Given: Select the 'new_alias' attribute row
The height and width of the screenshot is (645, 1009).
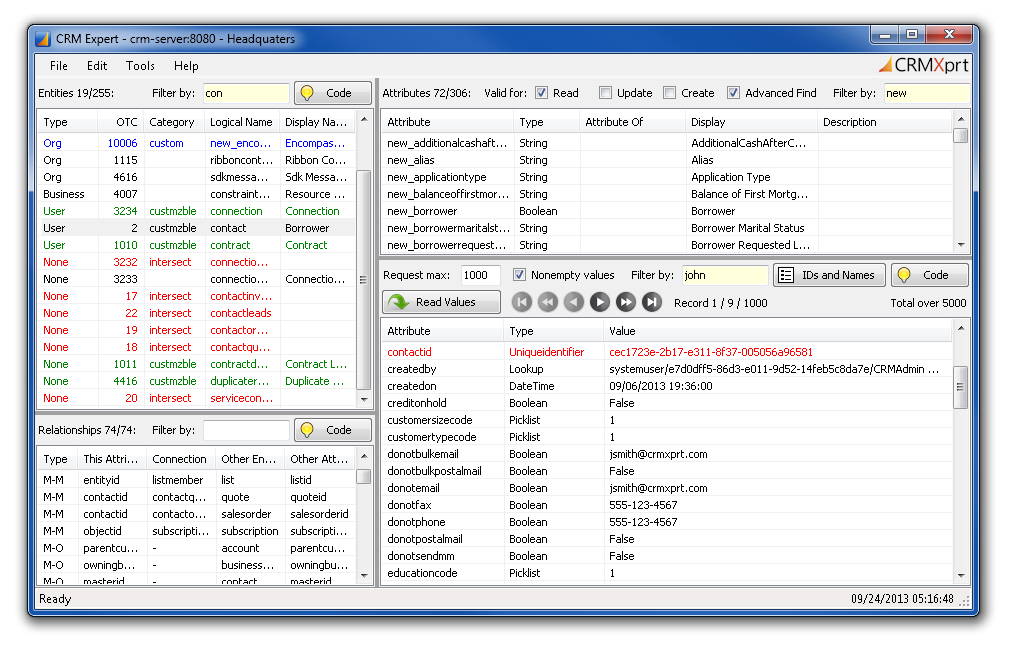Looking at the screenshot, I should pos(667,160).
